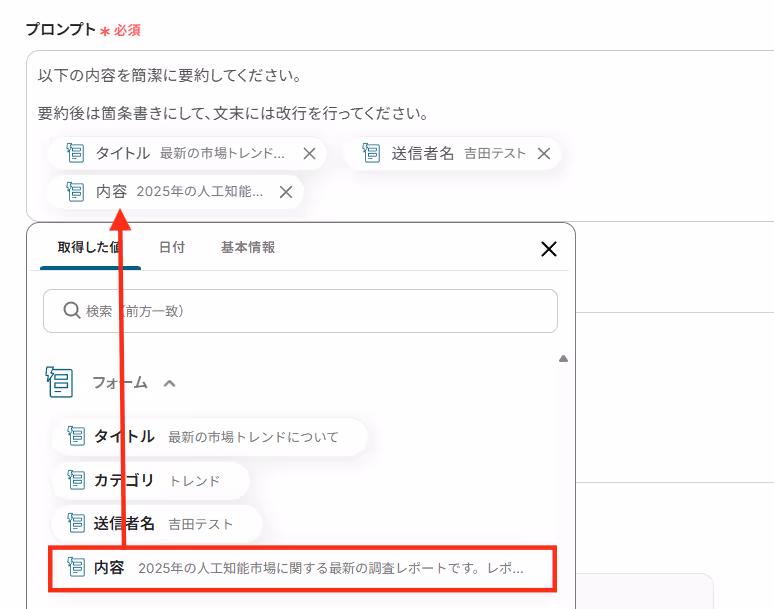Insert the 内容 2025年の人工知能市場 list value
This screenshot has height=609, width=774.
[302, 568]
